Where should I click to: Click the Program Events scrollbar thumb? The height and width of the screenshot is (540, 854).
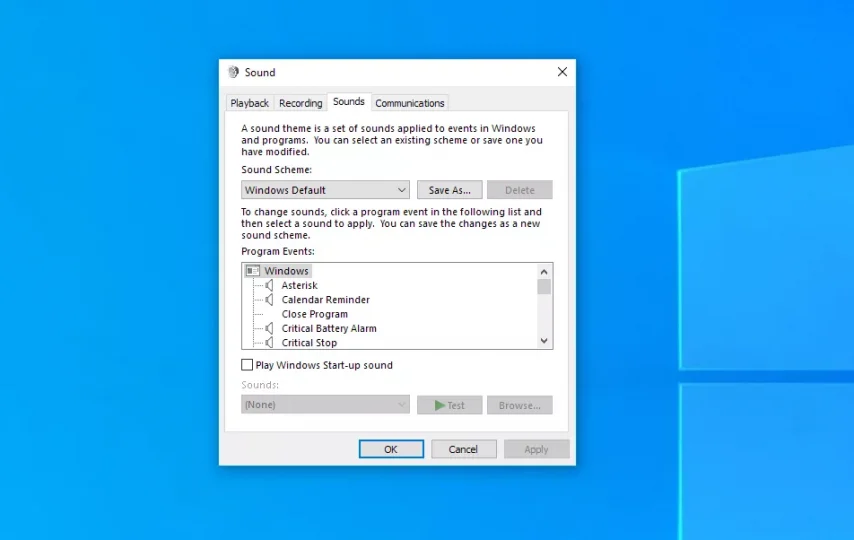pyautogui.click(x=544, y=287)
